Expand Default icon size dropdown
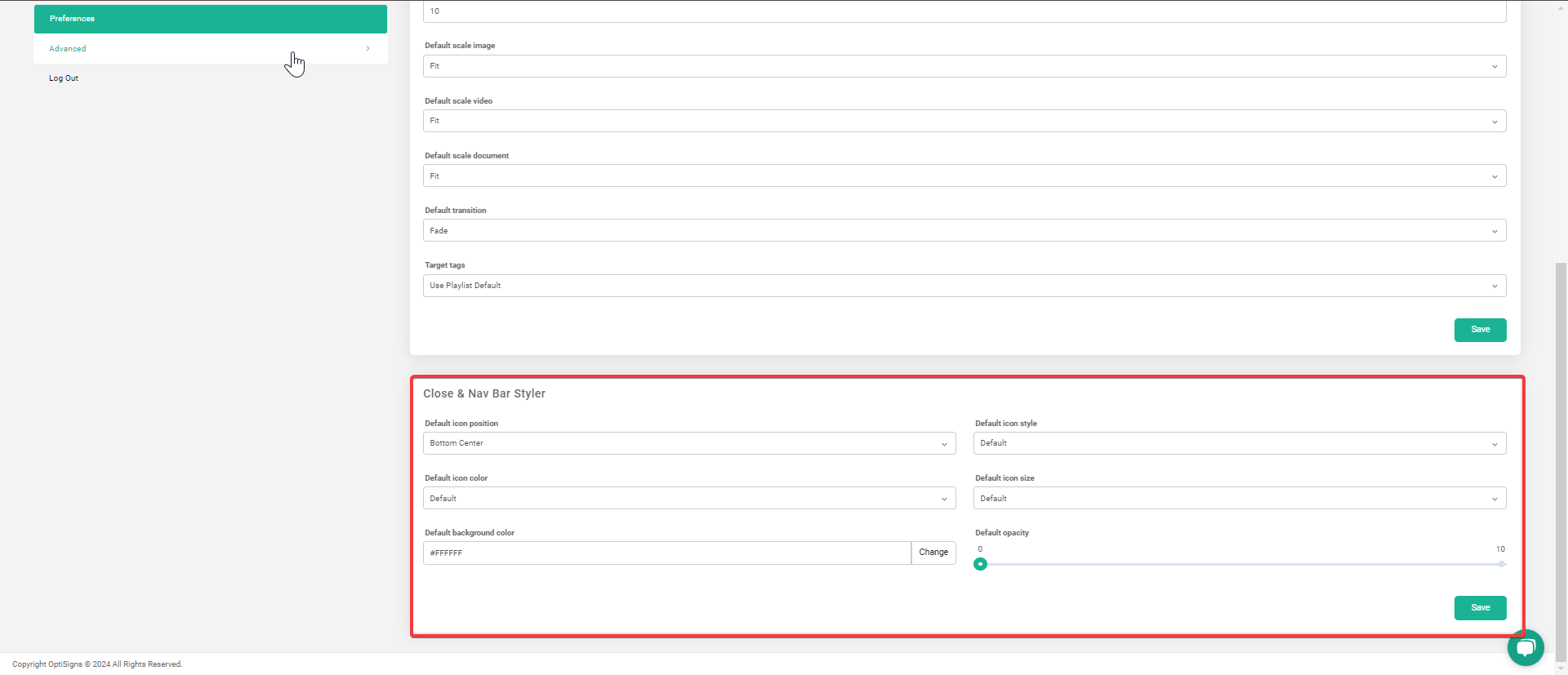Screen dimensions: 1568x675 pos(1240,498)
